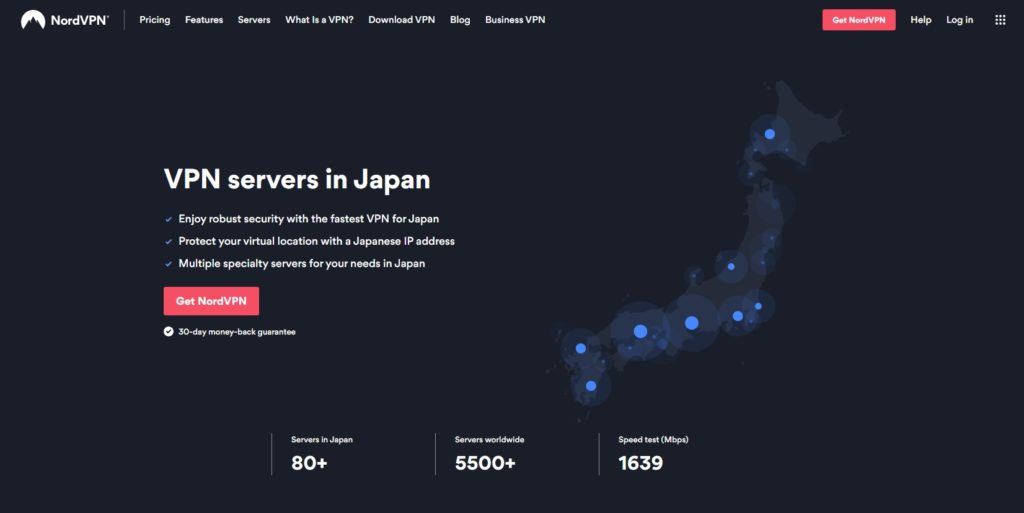Click 'Protect your virtual location' bullet text

[x=317, y=241]
